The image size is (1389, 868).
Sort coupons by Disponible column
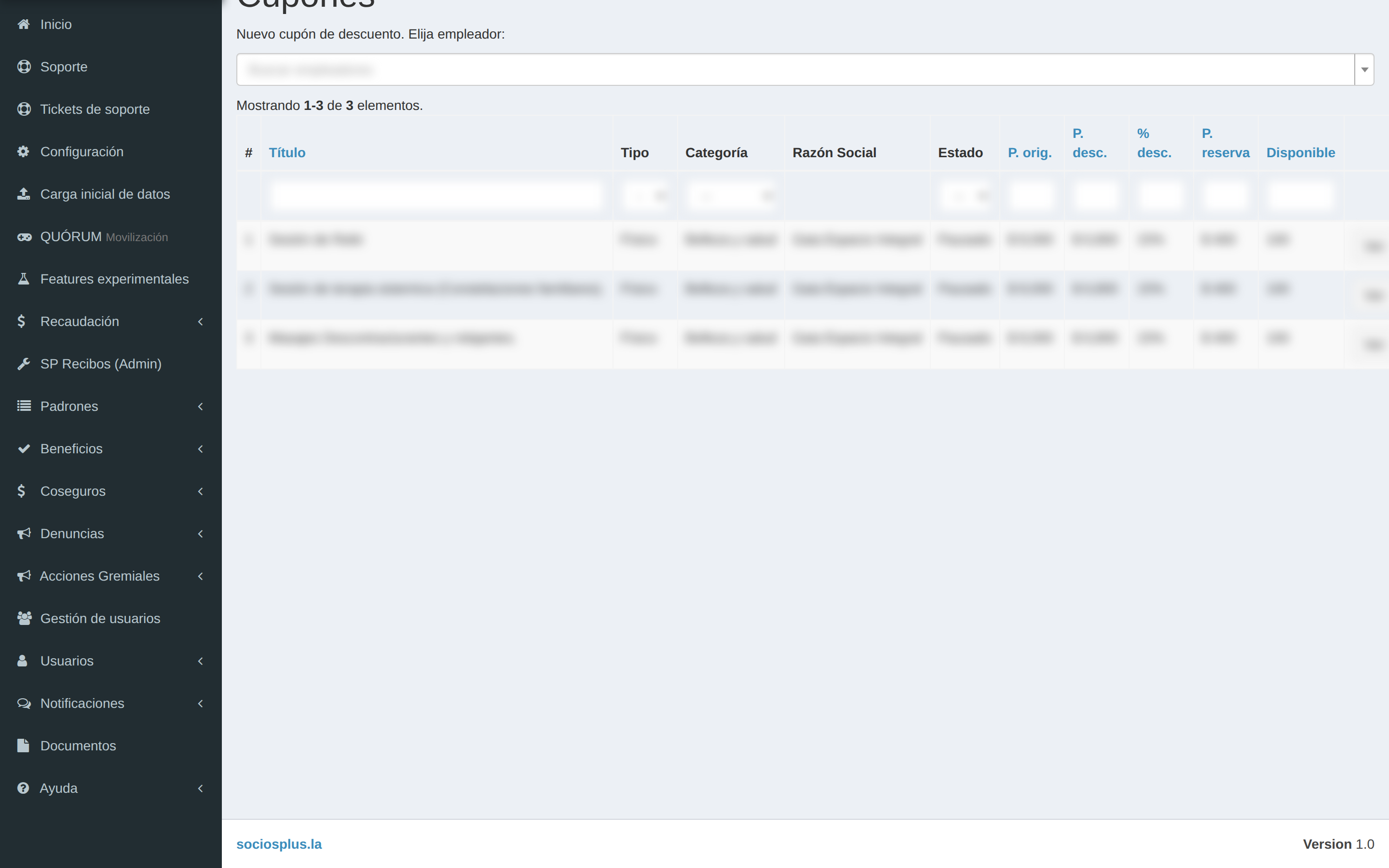1301,153
